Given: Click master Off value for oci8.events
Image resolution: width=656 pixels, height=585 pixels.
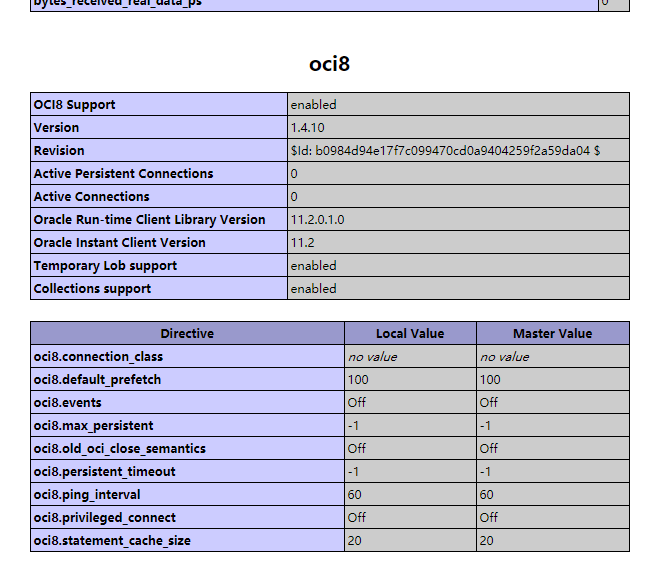Looking at the screenshot, I should pyautogui.click(x=489, y=403).
